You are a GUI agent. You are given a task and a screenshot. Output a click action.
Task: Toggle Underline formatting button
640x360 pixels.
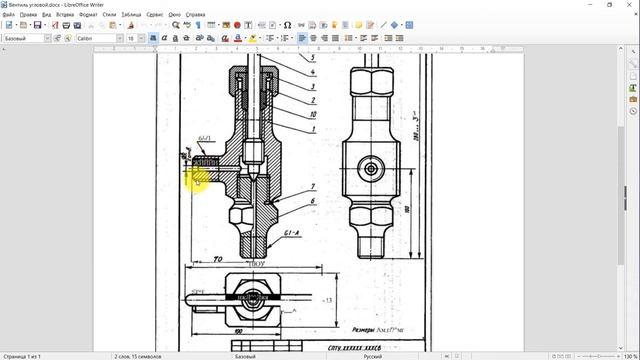click(x=175, y=38)
